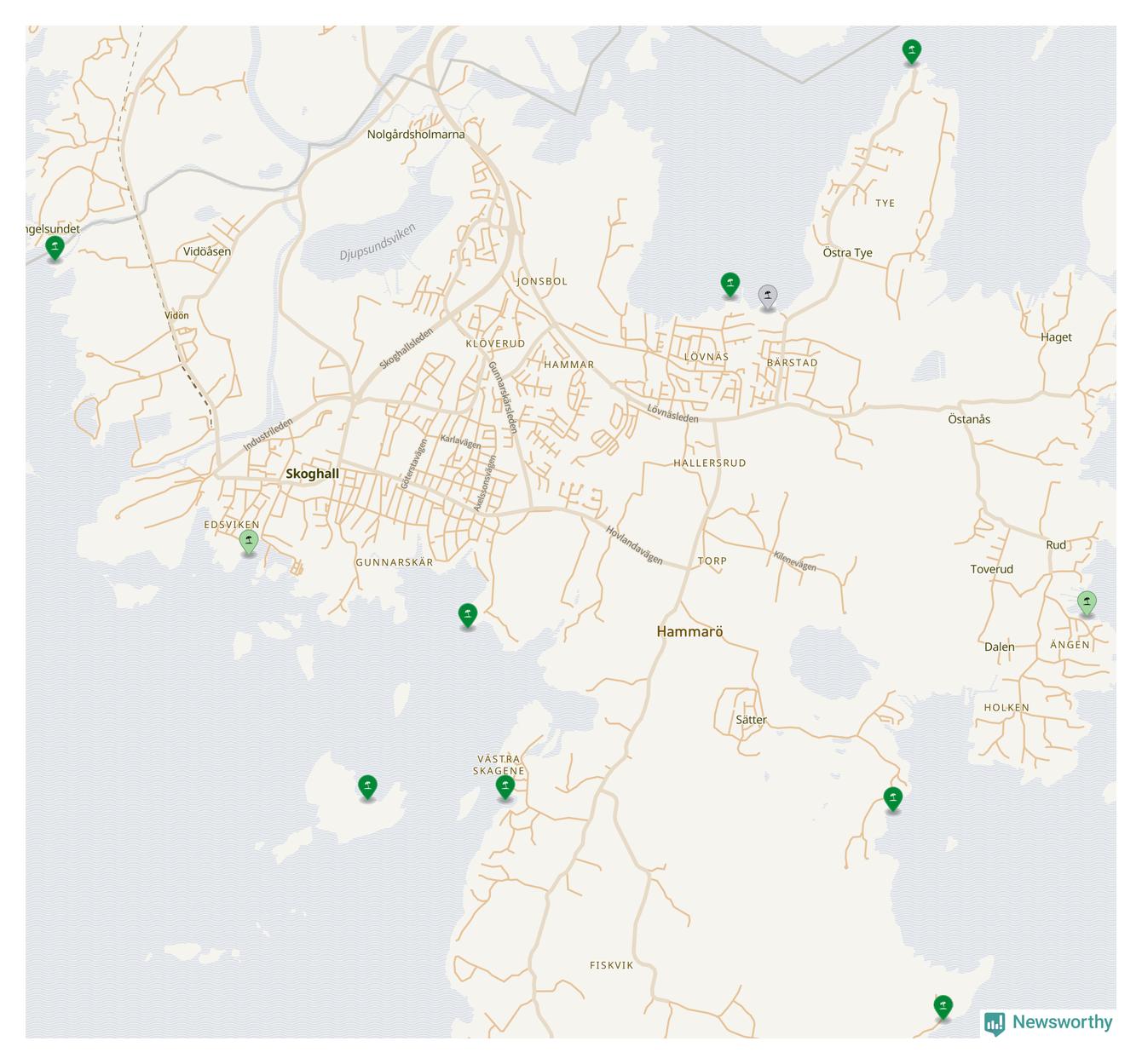
Task: Click the Hovlandavägen road label
Action: (x=634, y=545)
